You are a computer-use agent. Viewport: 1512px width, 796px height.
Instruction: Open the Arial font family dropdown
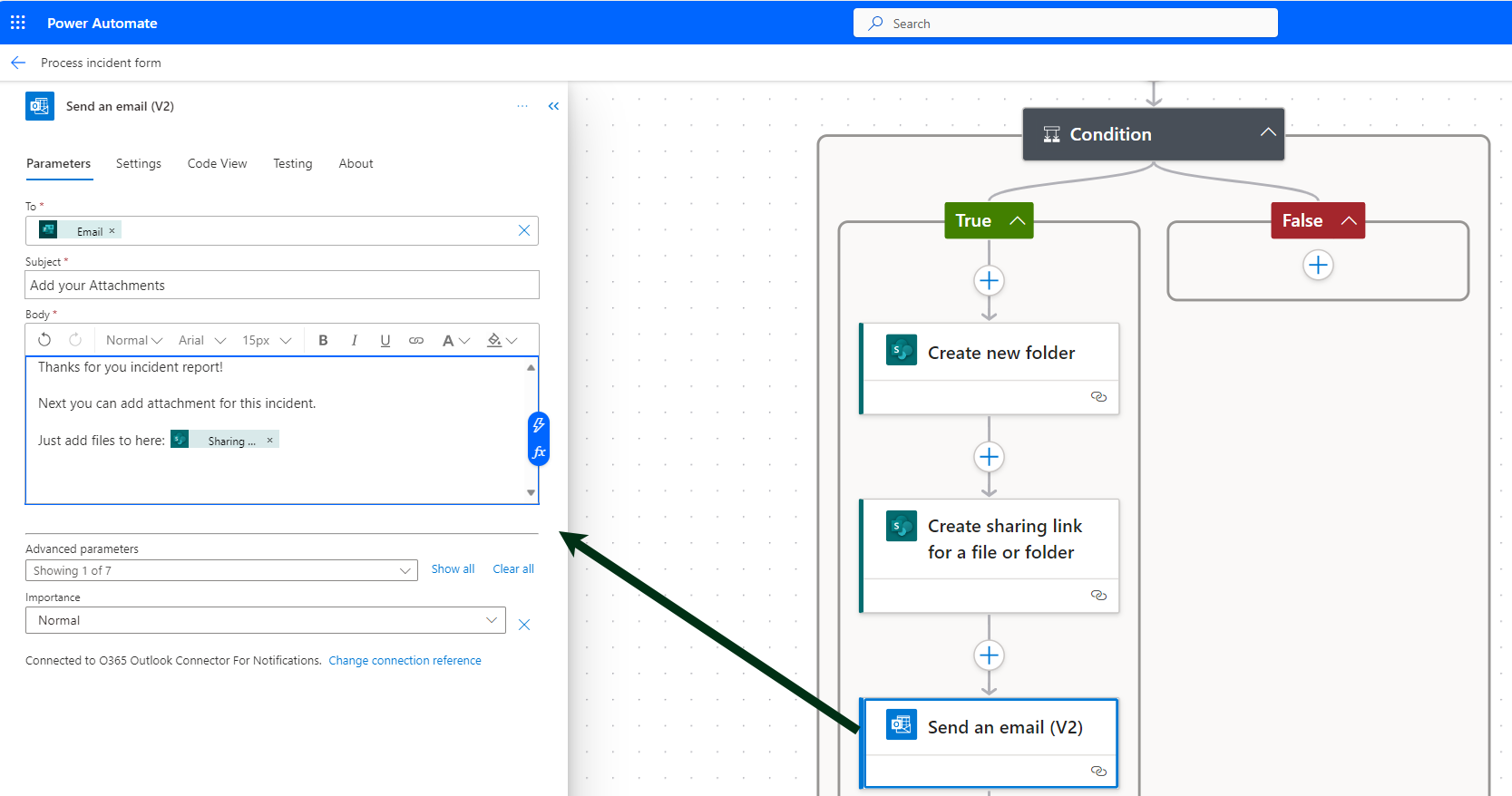click(201, 340)
